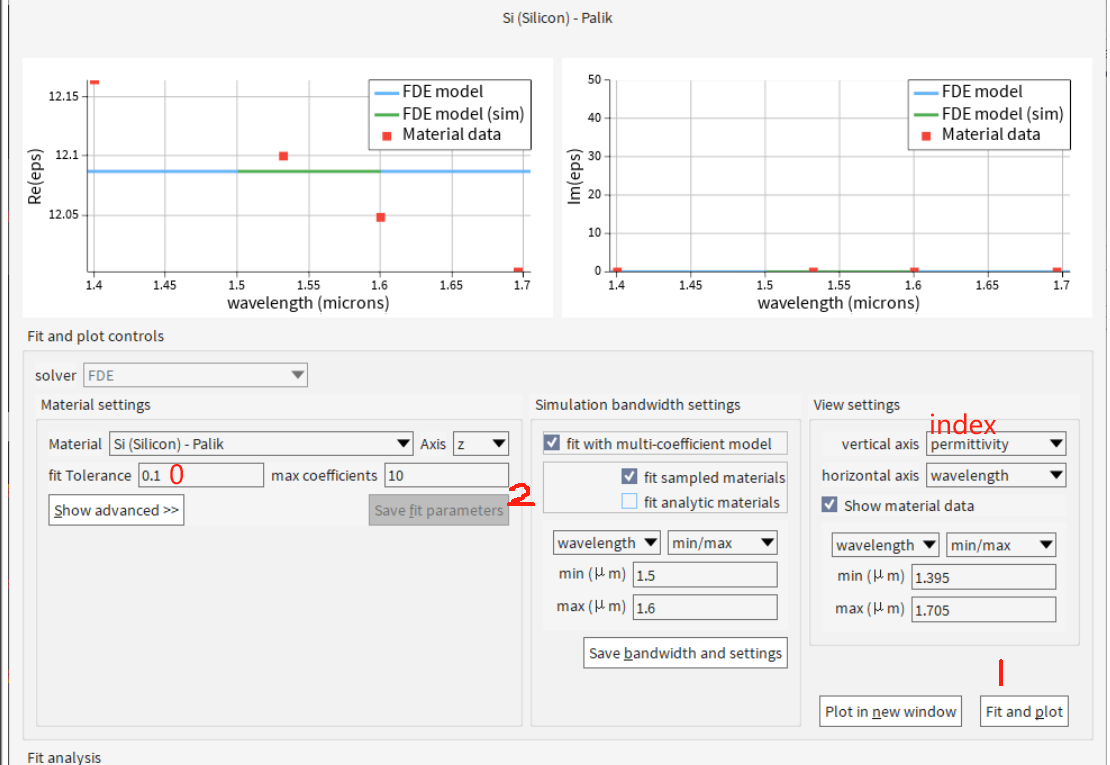Expand the Axis dropdown
1110x765 pixels.
(x=480, y=443)
